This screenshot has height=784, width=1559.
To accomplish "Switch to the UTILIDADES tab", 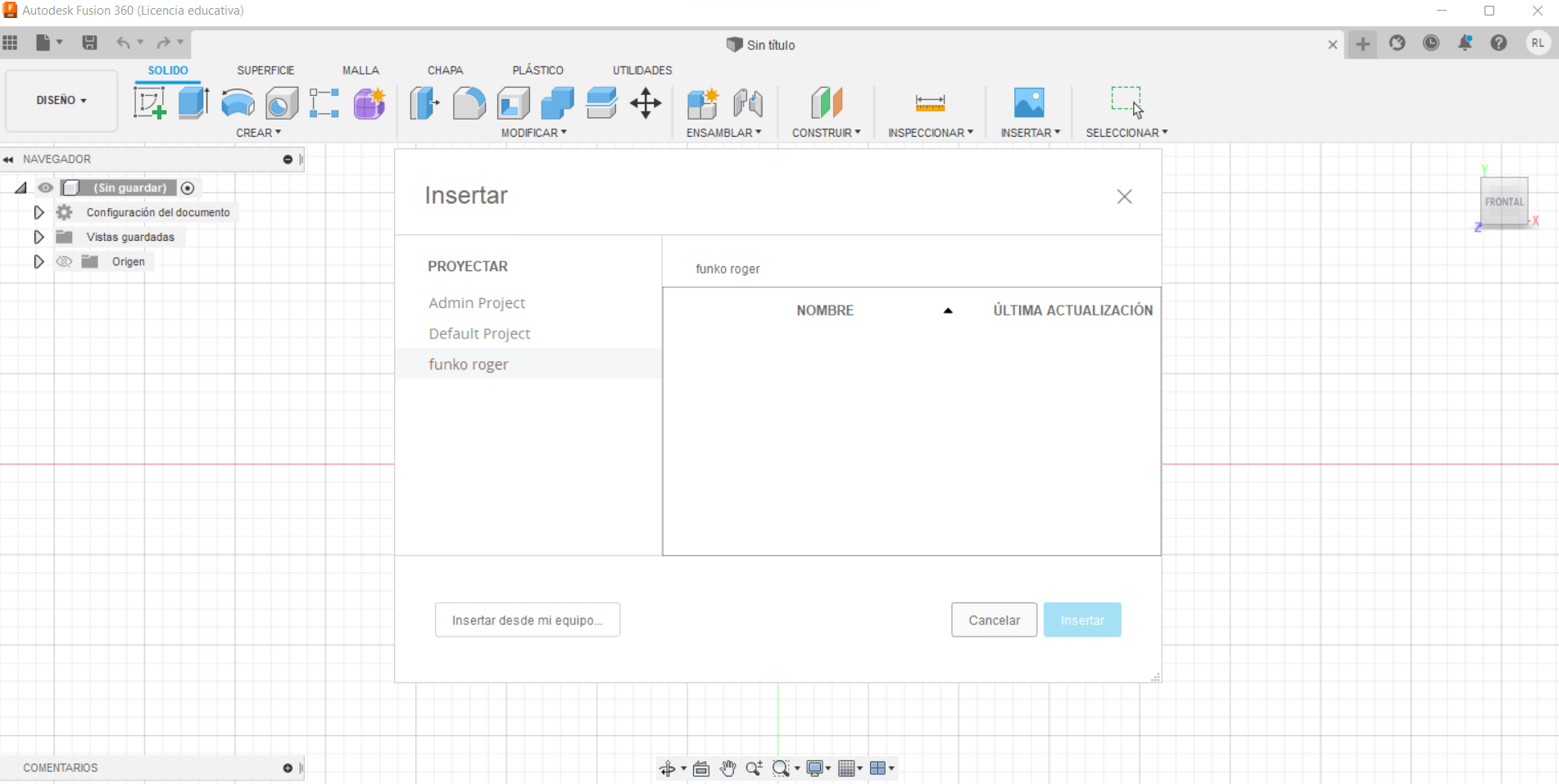I will [x=642, y=70].
